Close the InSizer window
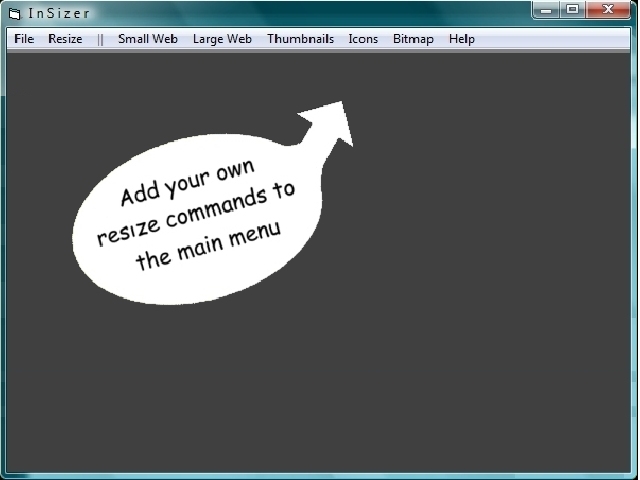Screen dimensions: 640x480 point(608,10)
